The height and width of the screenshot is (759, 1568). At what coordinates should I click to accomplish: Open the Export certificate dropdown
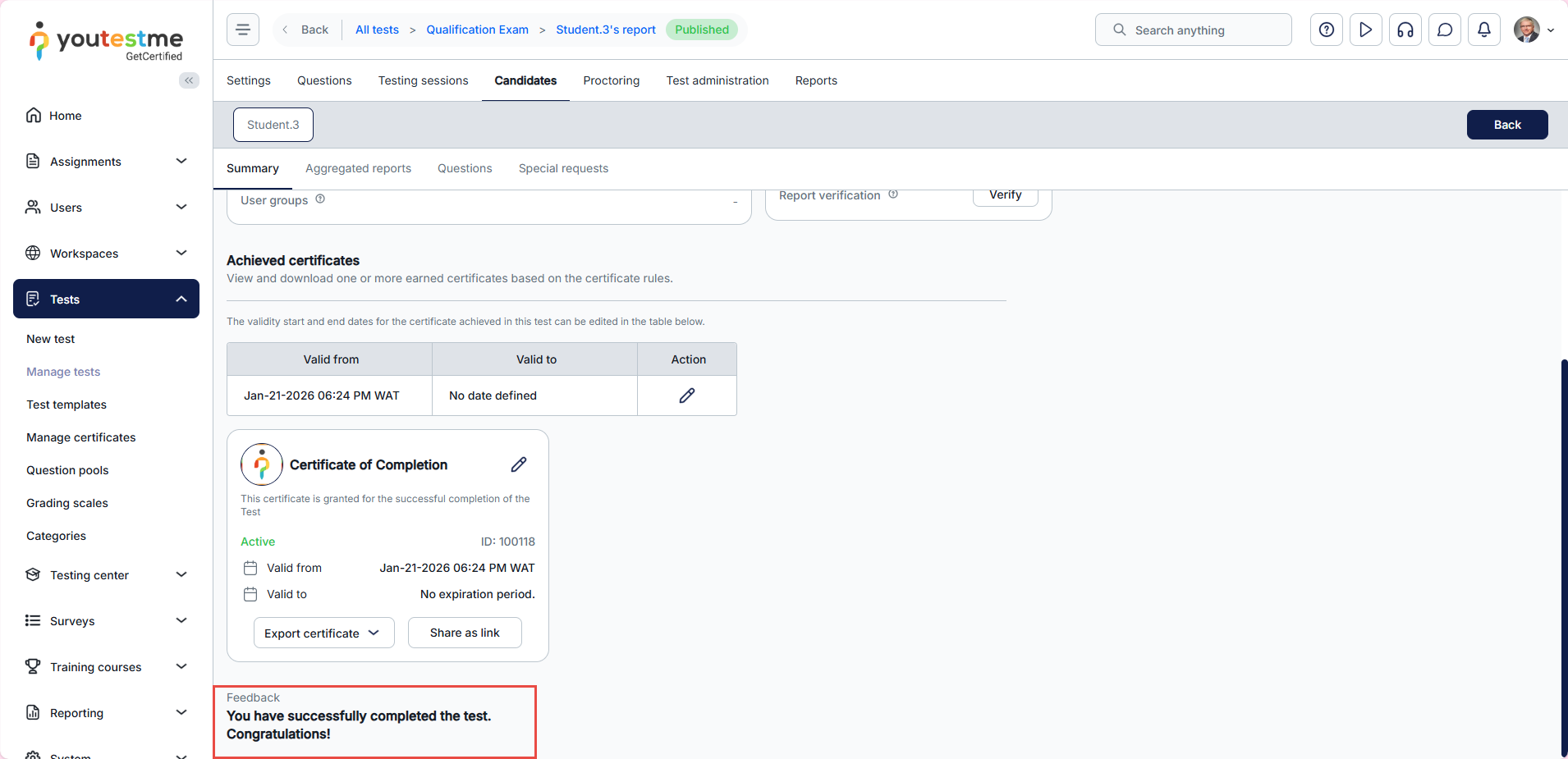323,633
